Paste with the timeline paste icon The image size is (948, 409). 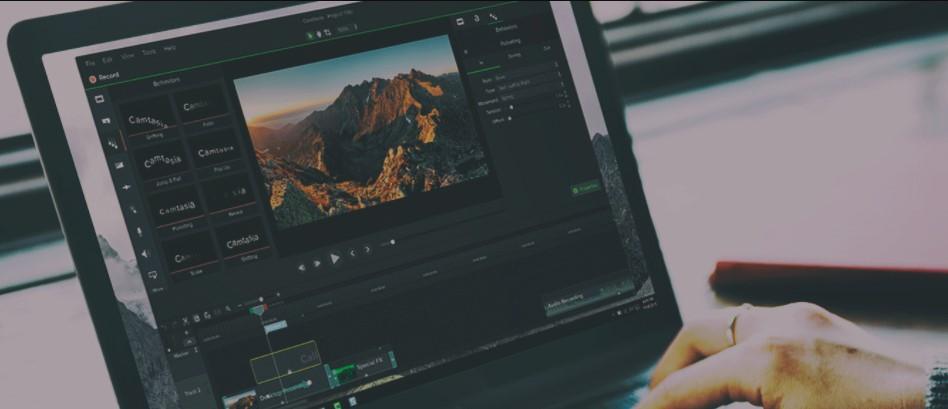tap(207, 316)
